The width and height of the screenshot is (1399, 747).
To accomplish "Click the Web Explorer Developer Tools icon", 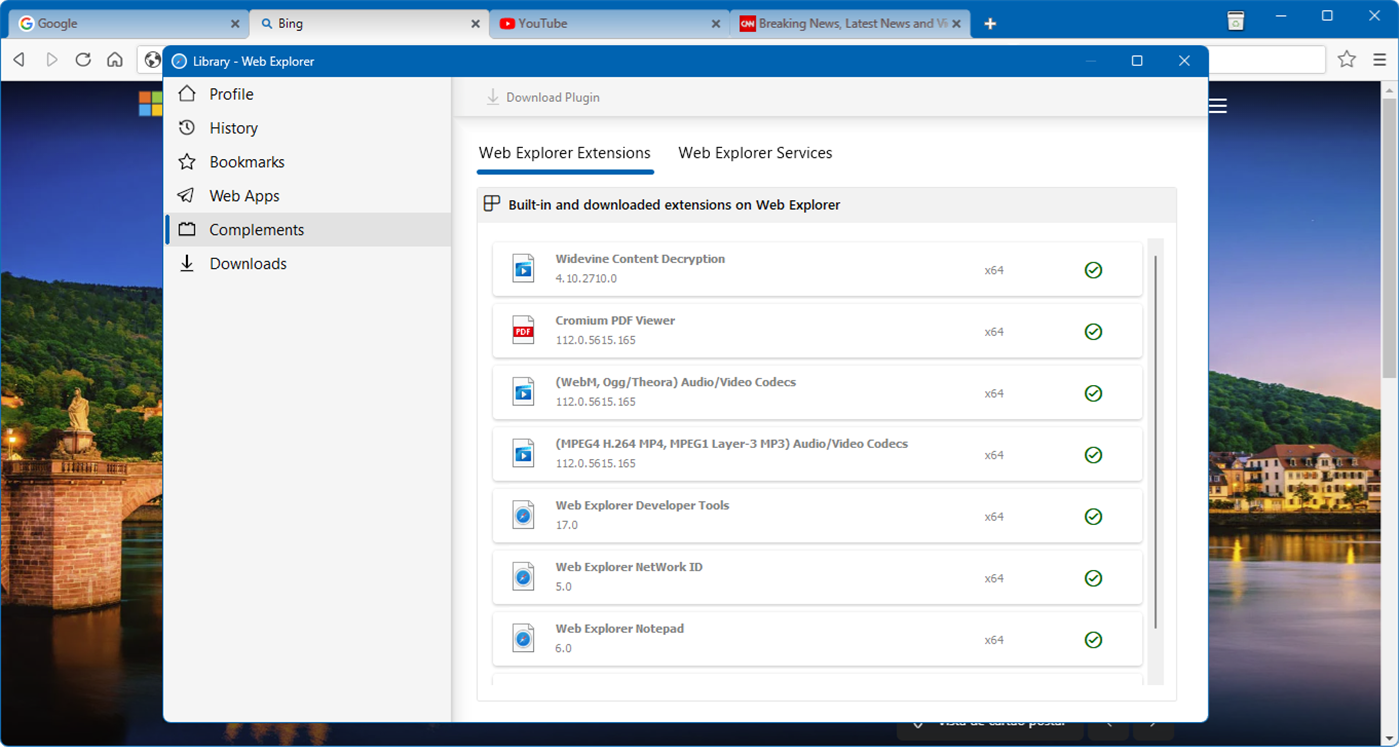I will pyautogui.click(x=523, y=515).
